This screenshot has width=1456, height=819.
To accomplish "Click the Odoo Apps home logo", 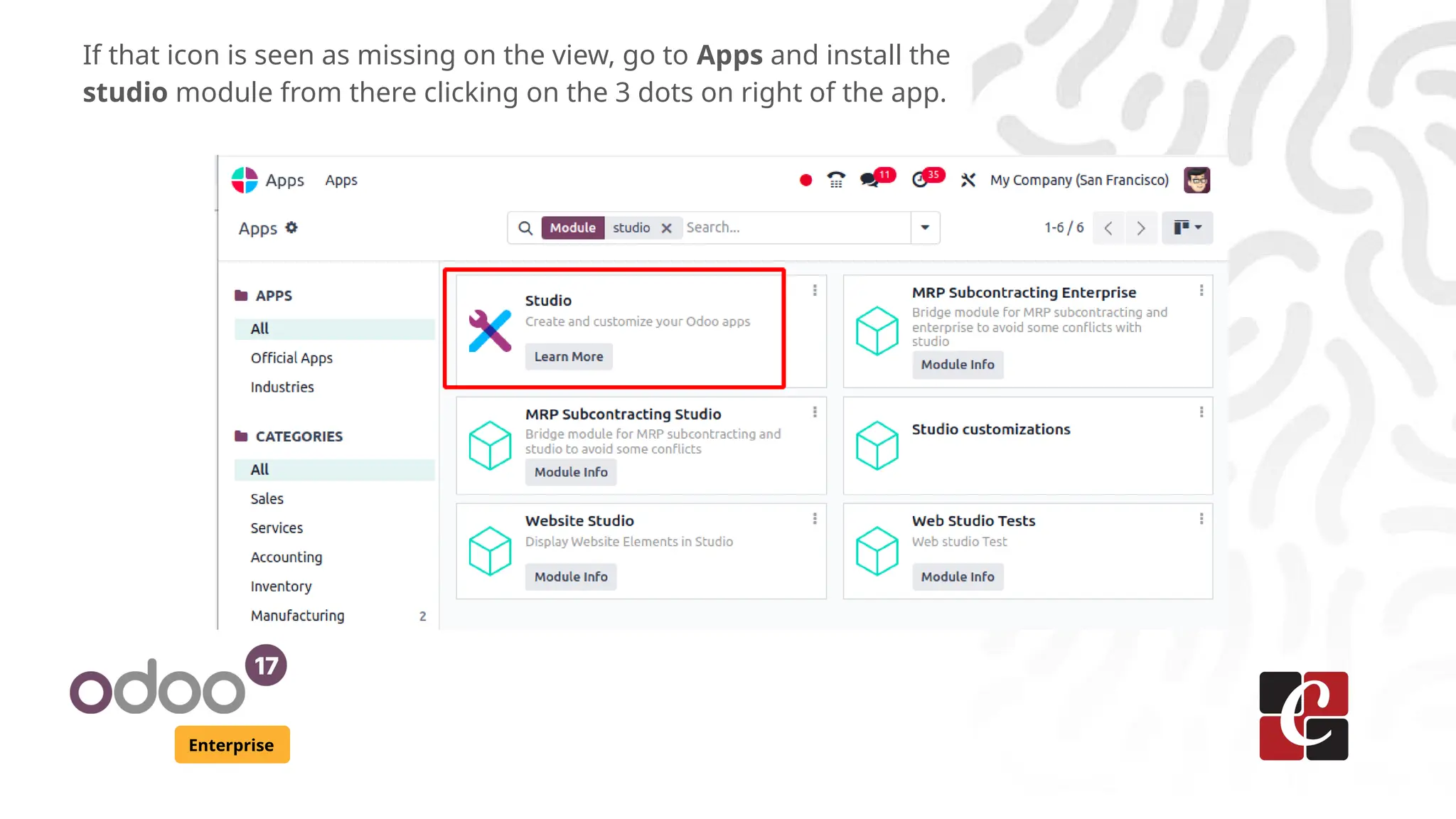I will 245,181.
